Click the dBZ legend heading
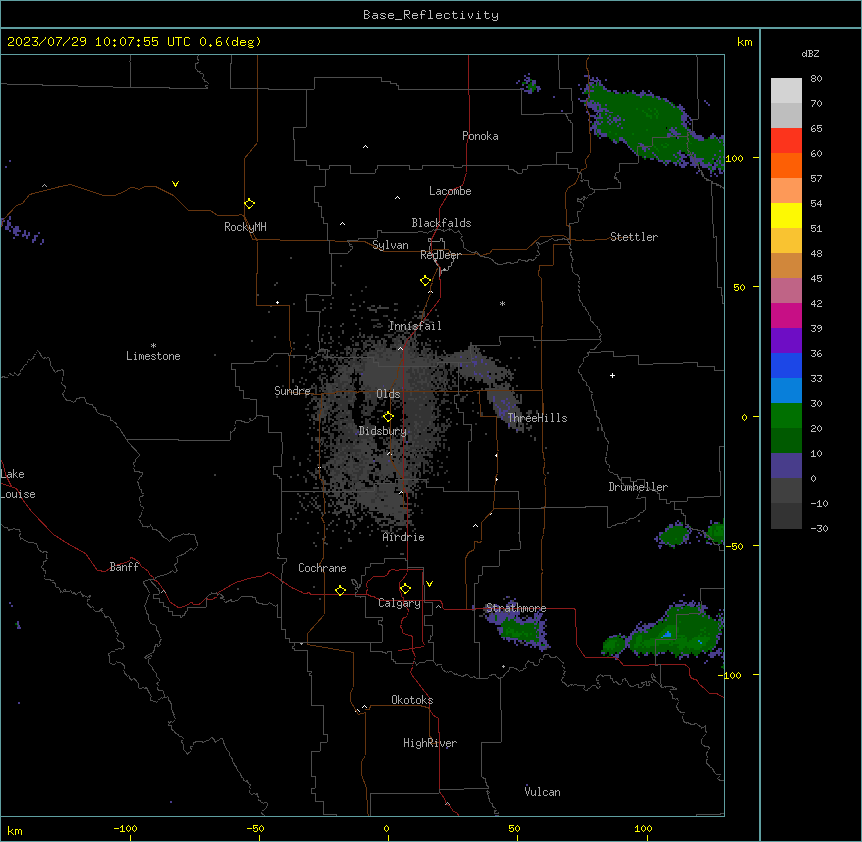862x842 pixels. [x=810, y=53]
